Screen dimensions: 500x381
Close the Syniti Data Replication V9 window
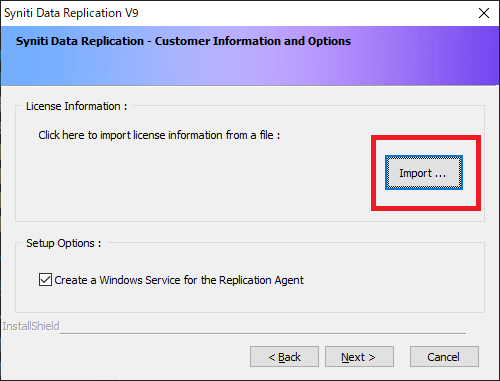click(x=484, y=13)
